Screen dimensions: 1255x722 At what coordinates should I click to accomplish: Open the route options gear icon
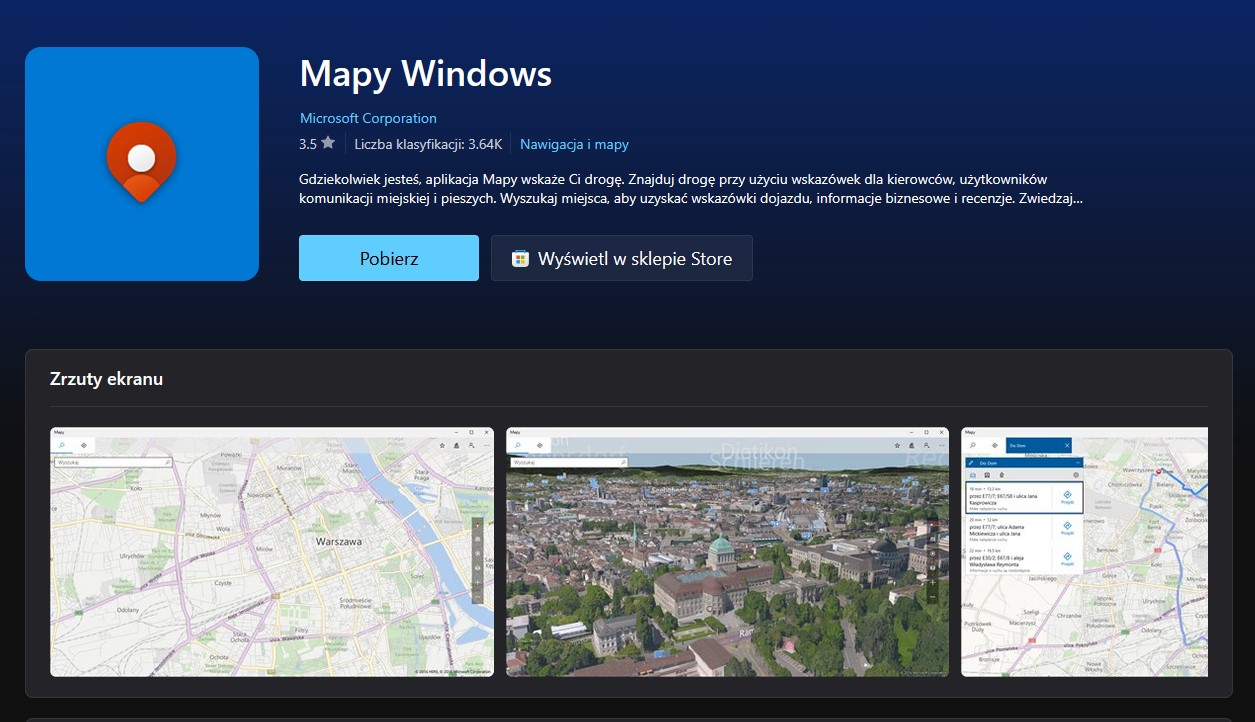point(1076,475)
